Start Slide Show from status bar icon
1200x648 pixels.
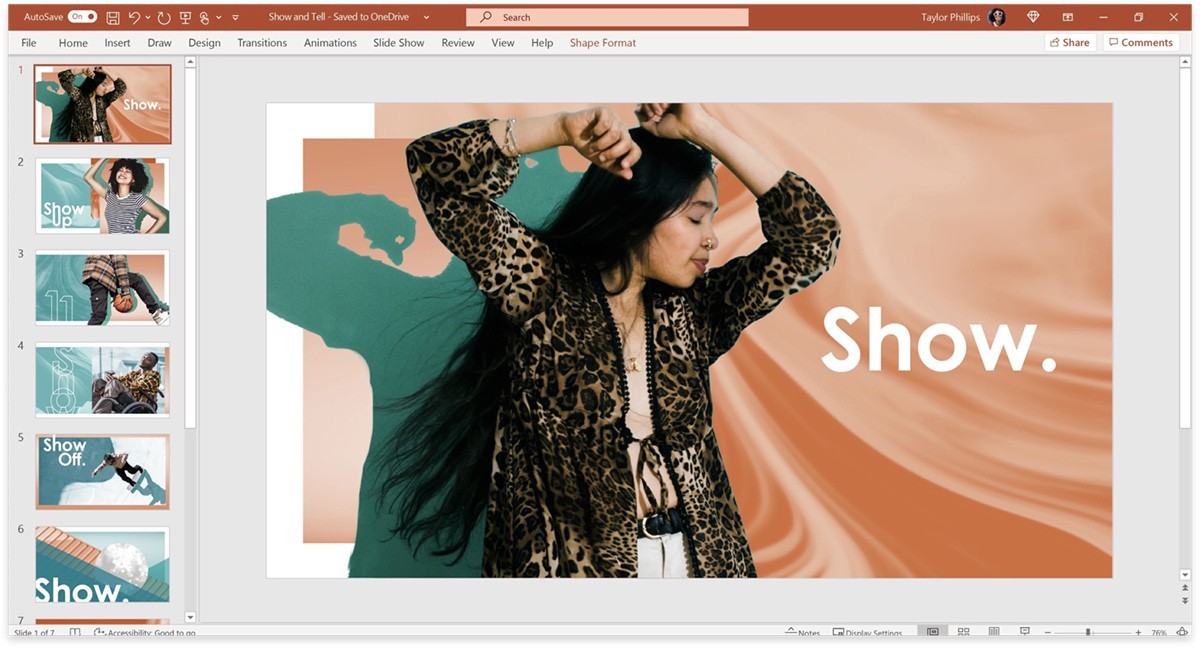click(1024, 633)
